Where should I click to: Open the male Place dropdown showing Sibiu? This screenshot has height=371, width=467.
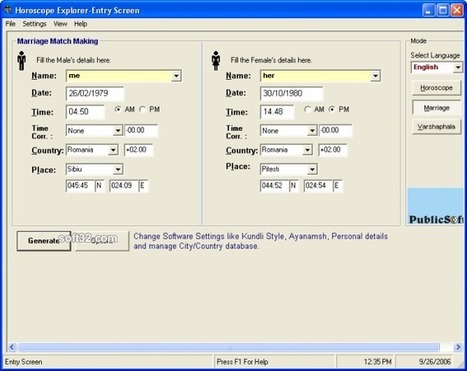coord(118,170)
